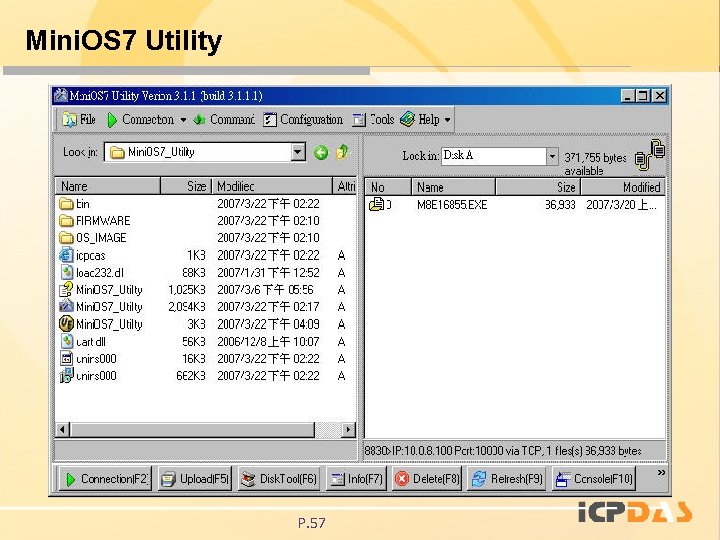Select the 662KB unins000 uninstaller icon
The width and height of the screenshot is (720, 540).
click(66, 376)
